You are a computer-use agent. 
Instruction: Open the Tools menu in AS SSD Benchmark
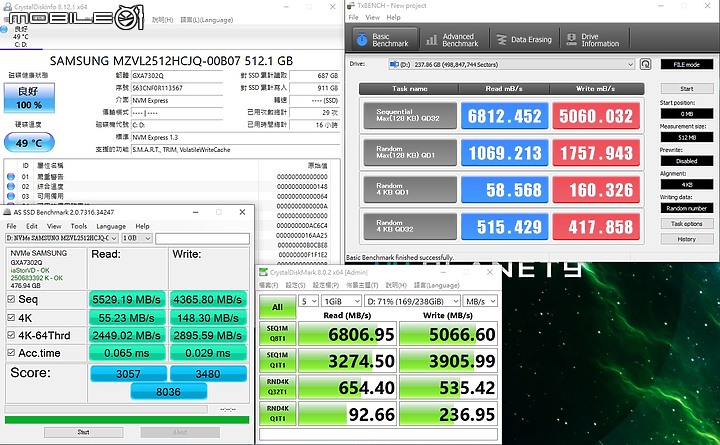pos(79,226)
